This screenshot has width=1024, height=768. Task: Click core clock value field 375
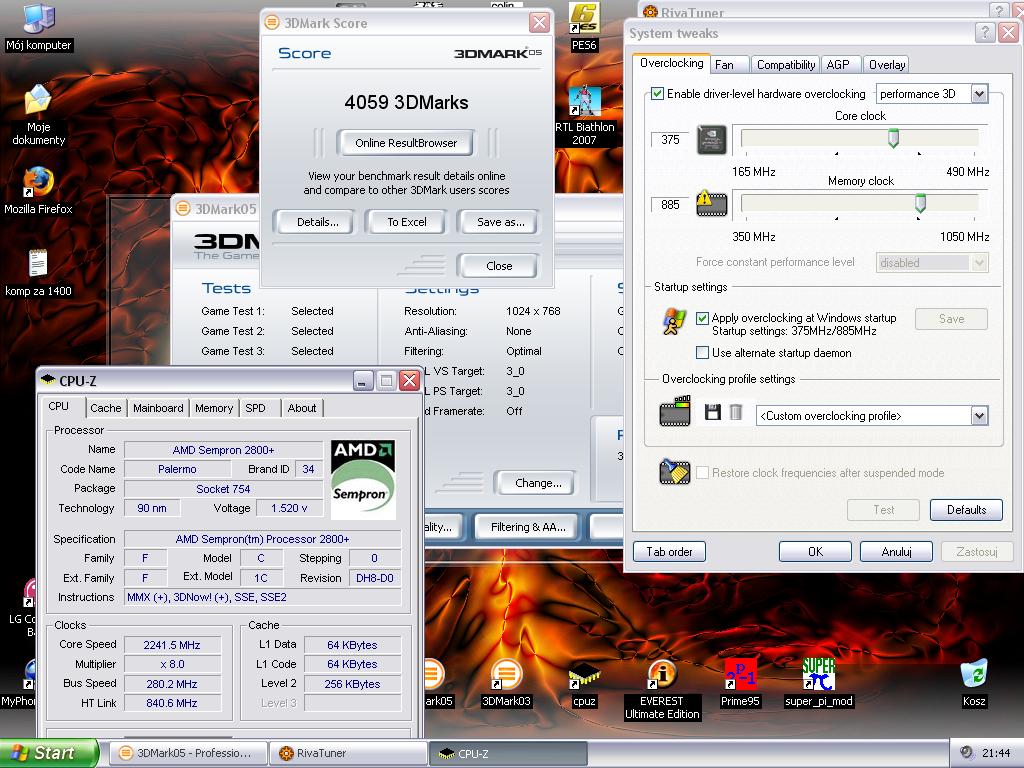pos(670,140)
